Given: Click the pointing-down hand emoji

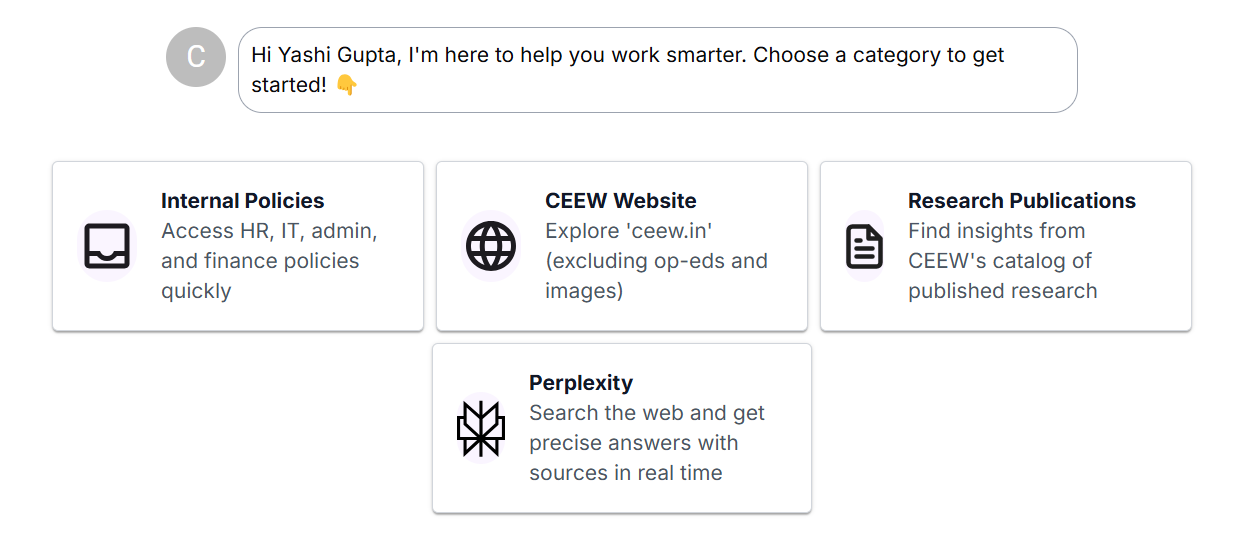Looking at the screenshot, I should coord(346,85).
